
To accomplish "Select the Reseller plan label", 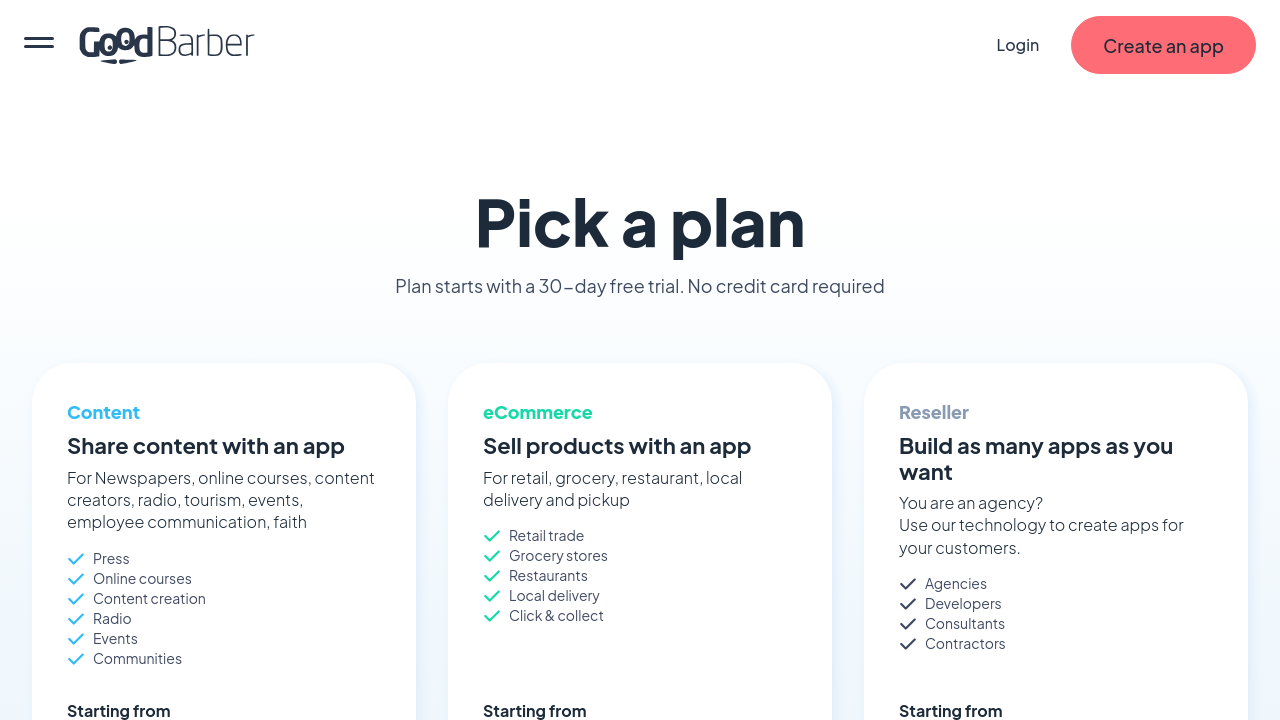I will pos(933,412).
